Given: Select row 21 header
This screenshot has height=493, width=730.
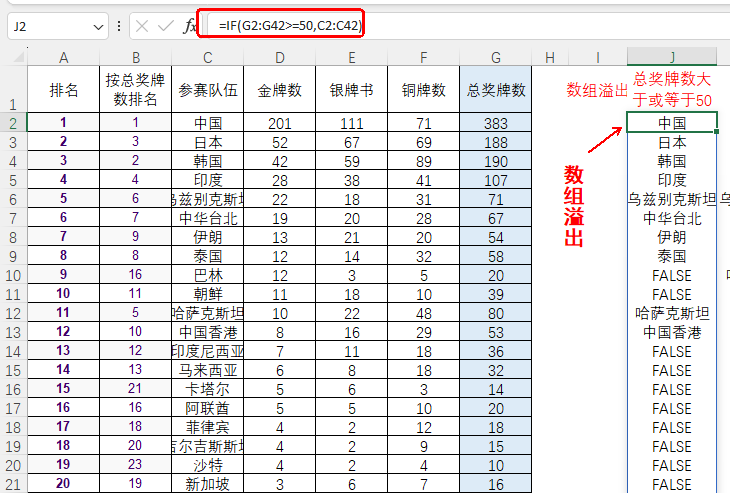Looking at the screenshot, I should [x=13, y=484].
